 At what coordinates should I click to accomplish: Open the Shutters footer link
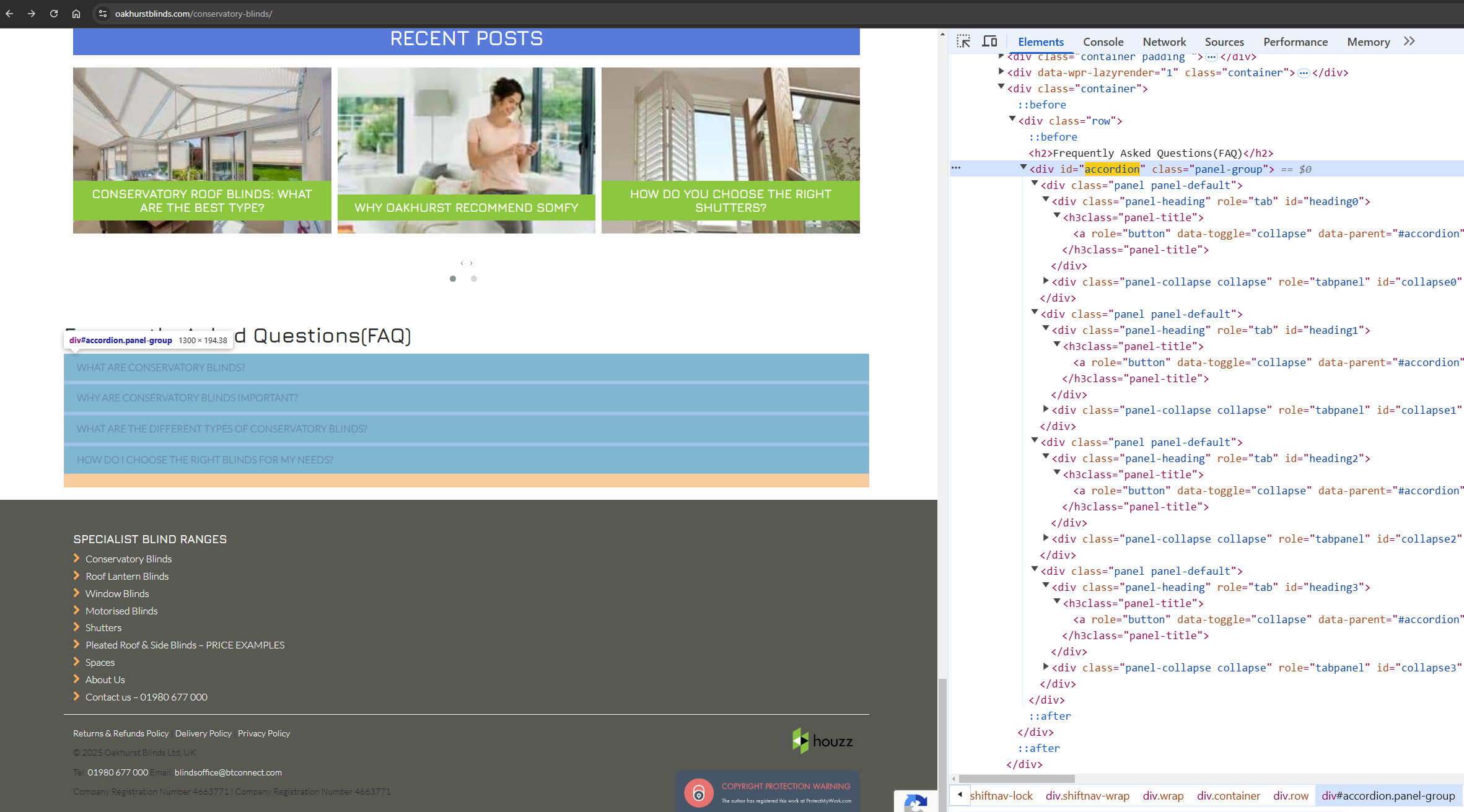[x=103, y=627]
